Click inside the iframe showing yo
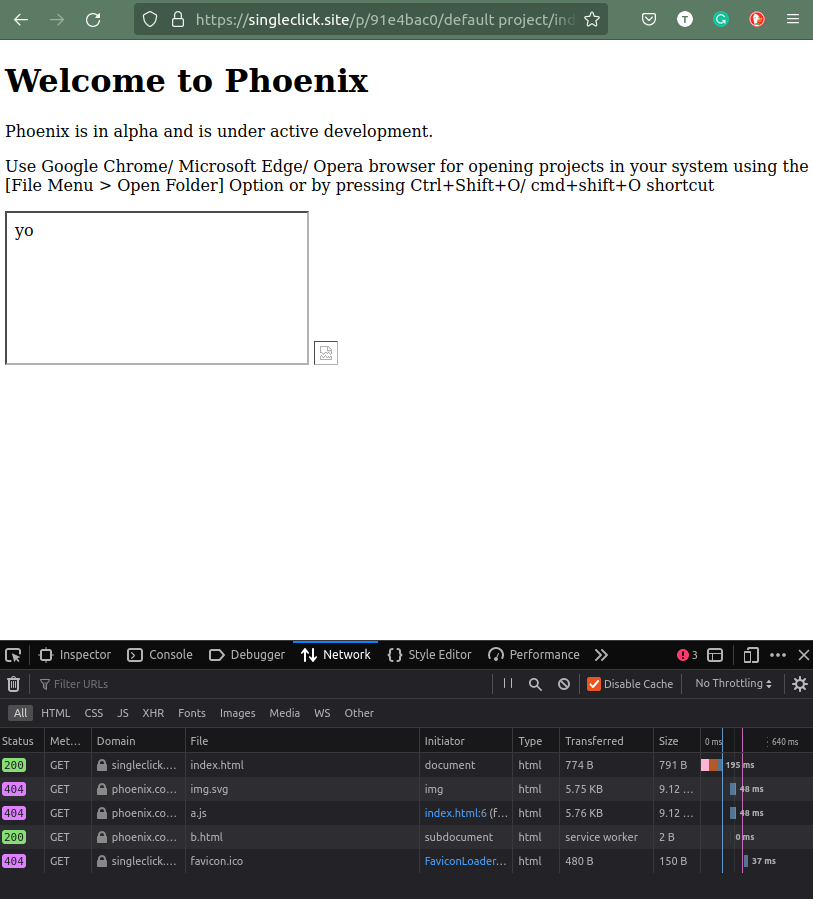 pos(157,288)
